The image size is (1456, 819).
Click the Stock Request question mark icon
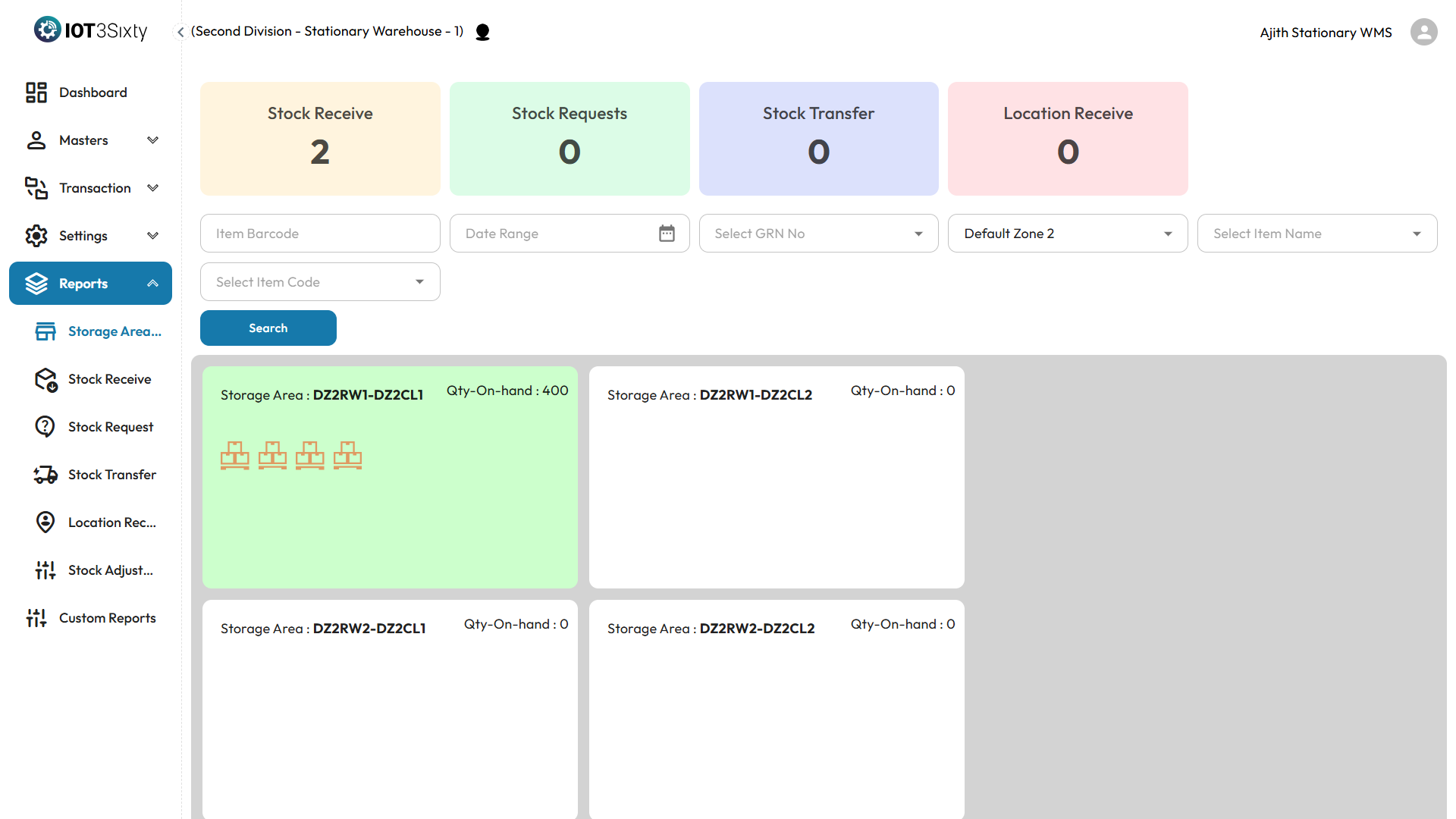[45, 427]
